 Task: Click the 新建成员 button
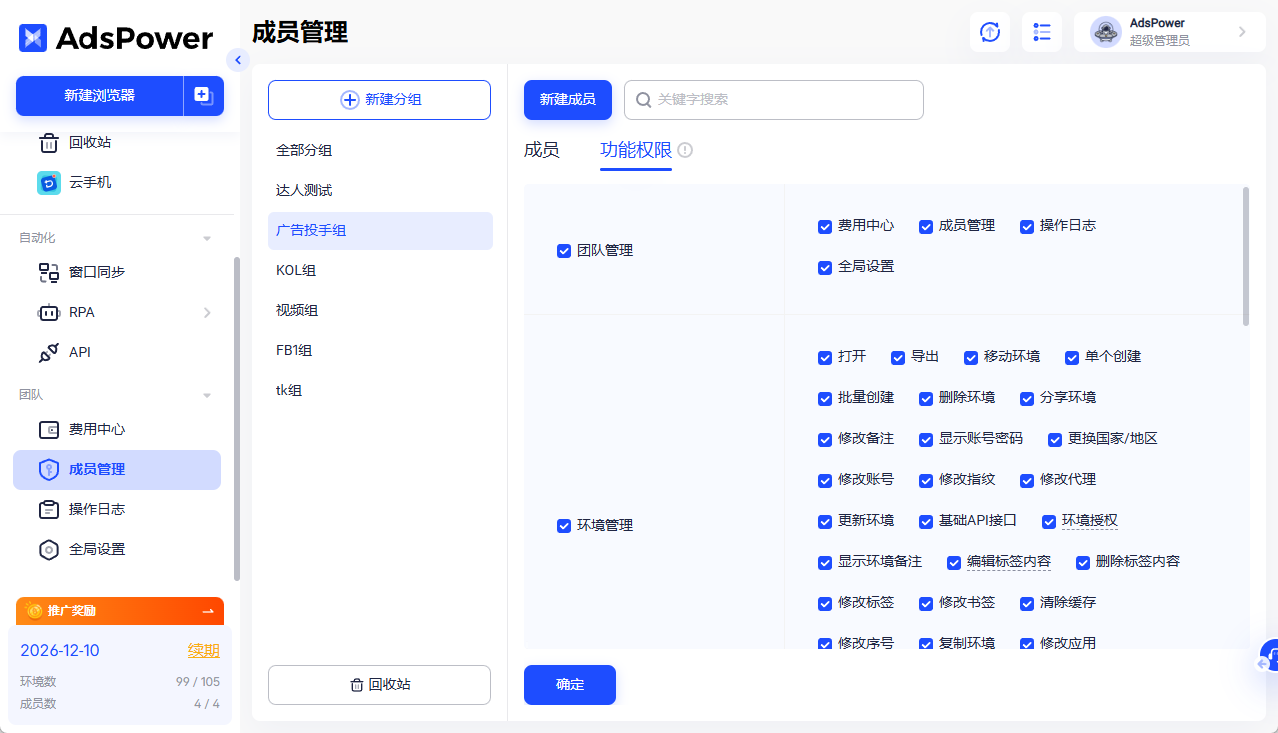click(567, 100)
